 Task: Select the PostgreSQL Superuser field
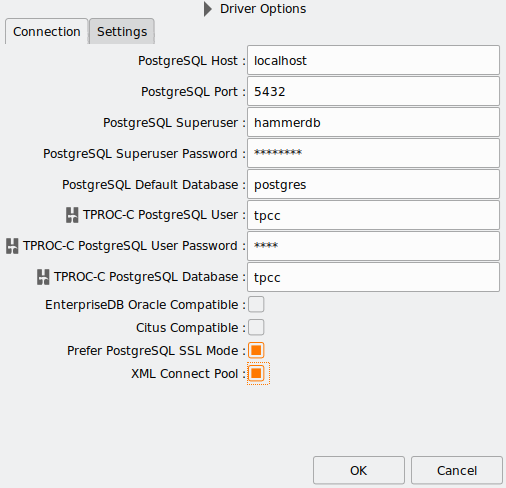[373, 122]
